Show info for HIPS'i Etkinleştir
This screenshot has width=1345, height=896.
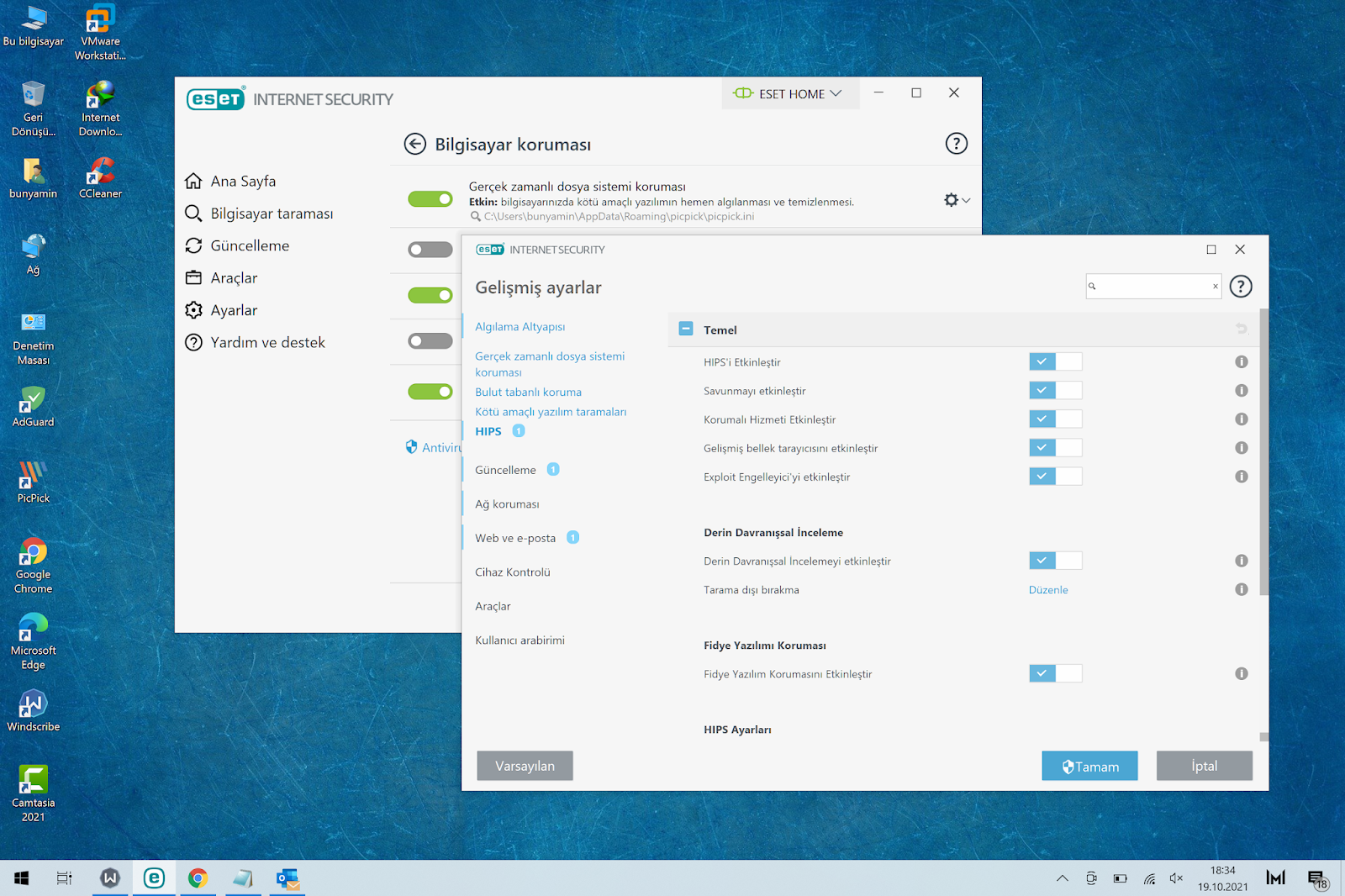point(1241,361)
